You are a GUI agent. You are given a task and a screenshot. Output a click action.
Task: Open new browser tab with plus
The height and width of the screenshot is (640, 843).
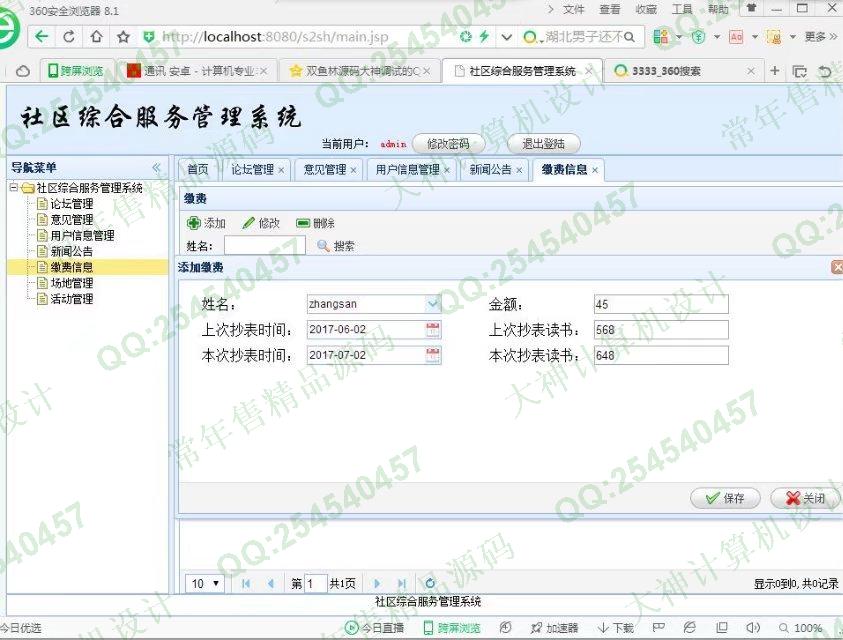click(x=775, y=70)
